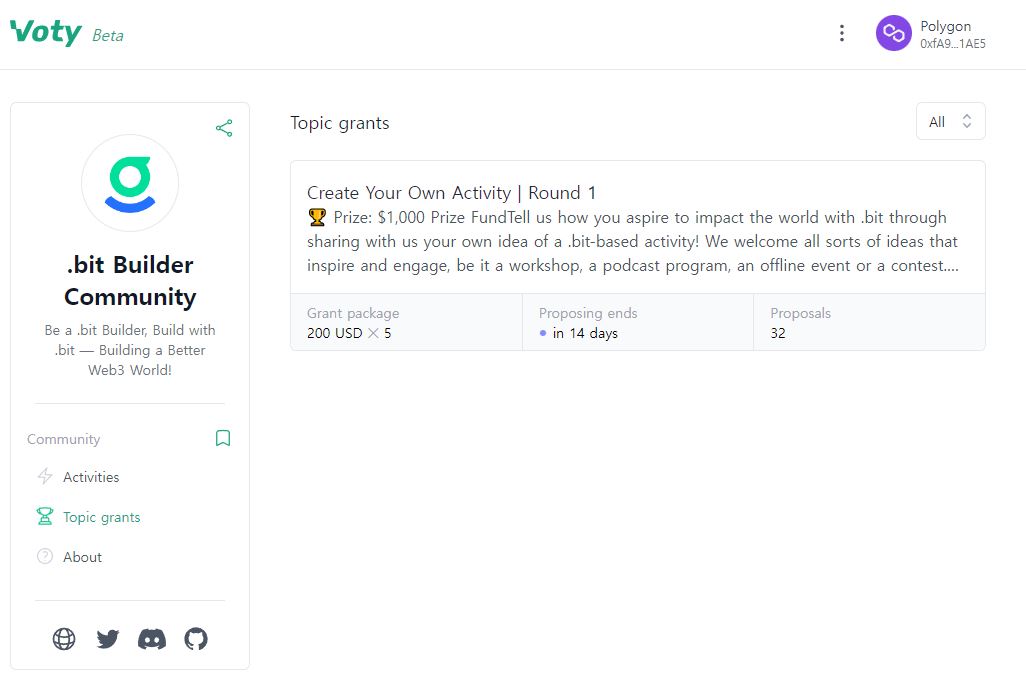This screenshot has width=1026, height=686.
Task: Toggle the community bookmark icon
Action: tap(222, 438)
